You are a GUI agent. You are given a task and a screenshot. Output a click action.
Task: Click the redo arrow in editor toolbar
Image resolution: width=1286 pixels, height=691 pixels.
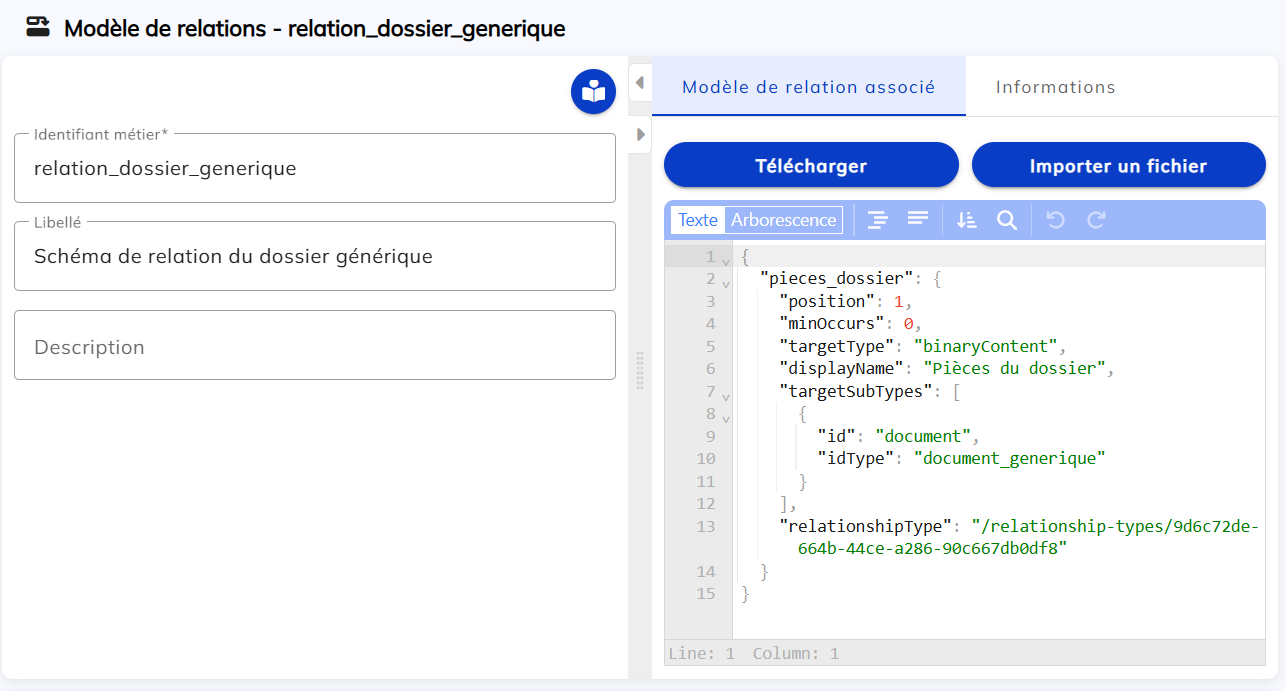pos(1096,220)
